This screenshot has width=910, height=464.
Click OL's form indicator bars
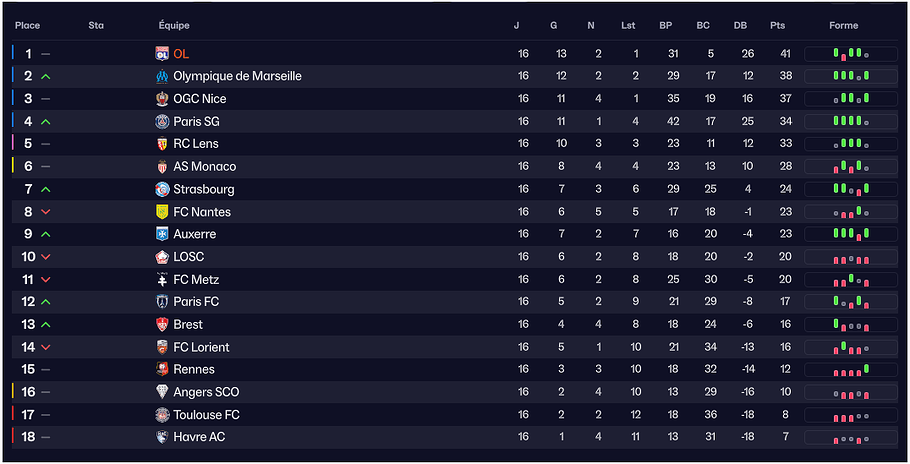click(850, 54)
